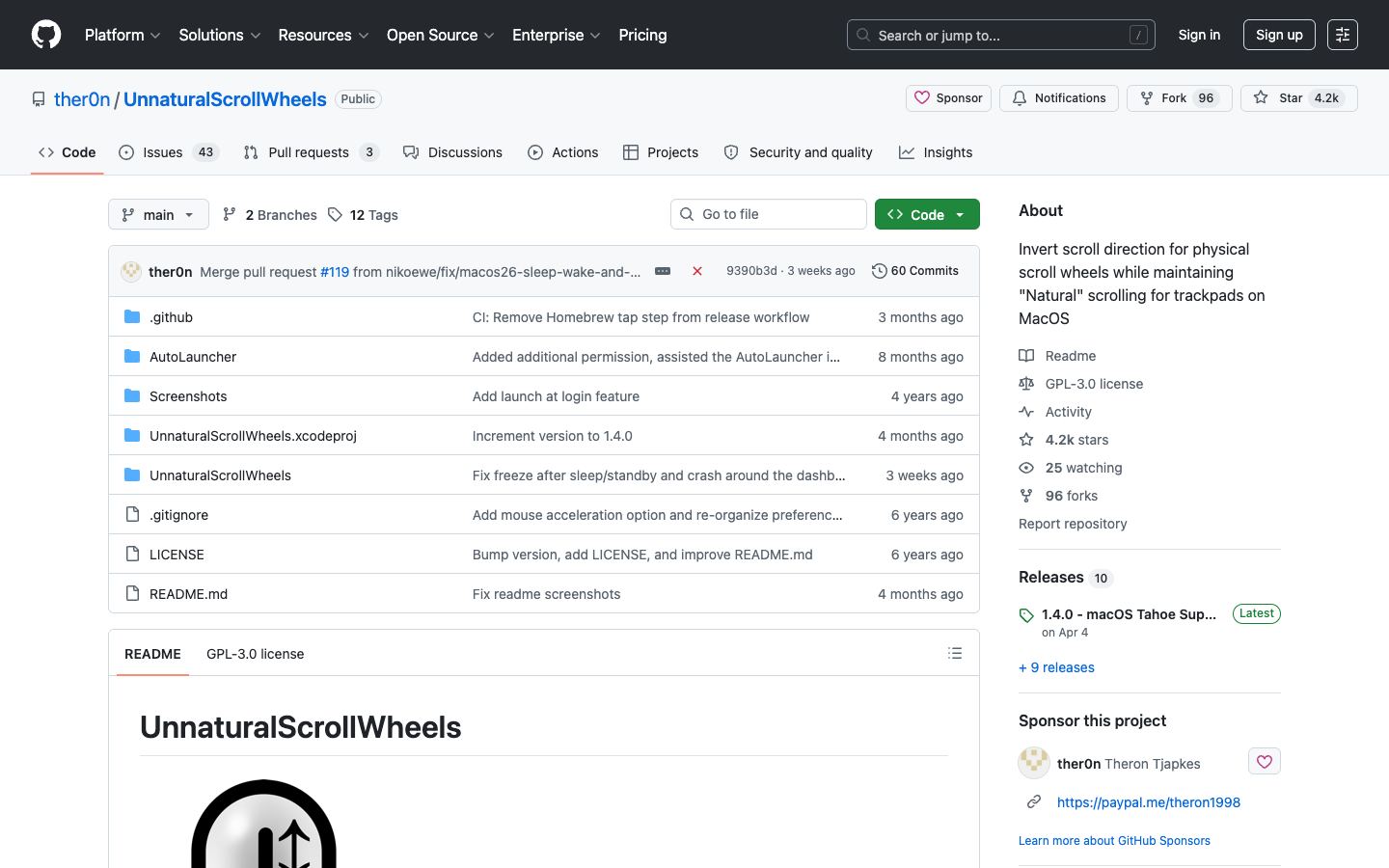Click the Notifications bell button

1059,98
